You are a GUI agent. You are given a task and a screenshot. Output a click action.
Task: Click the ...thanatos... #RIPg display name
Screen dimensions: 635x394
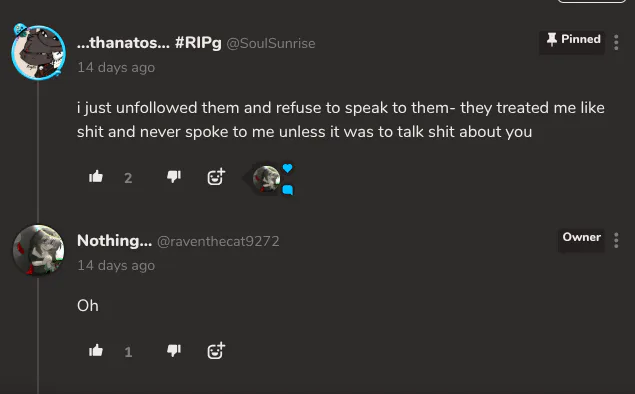pyautogui.click(x=149, y=43)
